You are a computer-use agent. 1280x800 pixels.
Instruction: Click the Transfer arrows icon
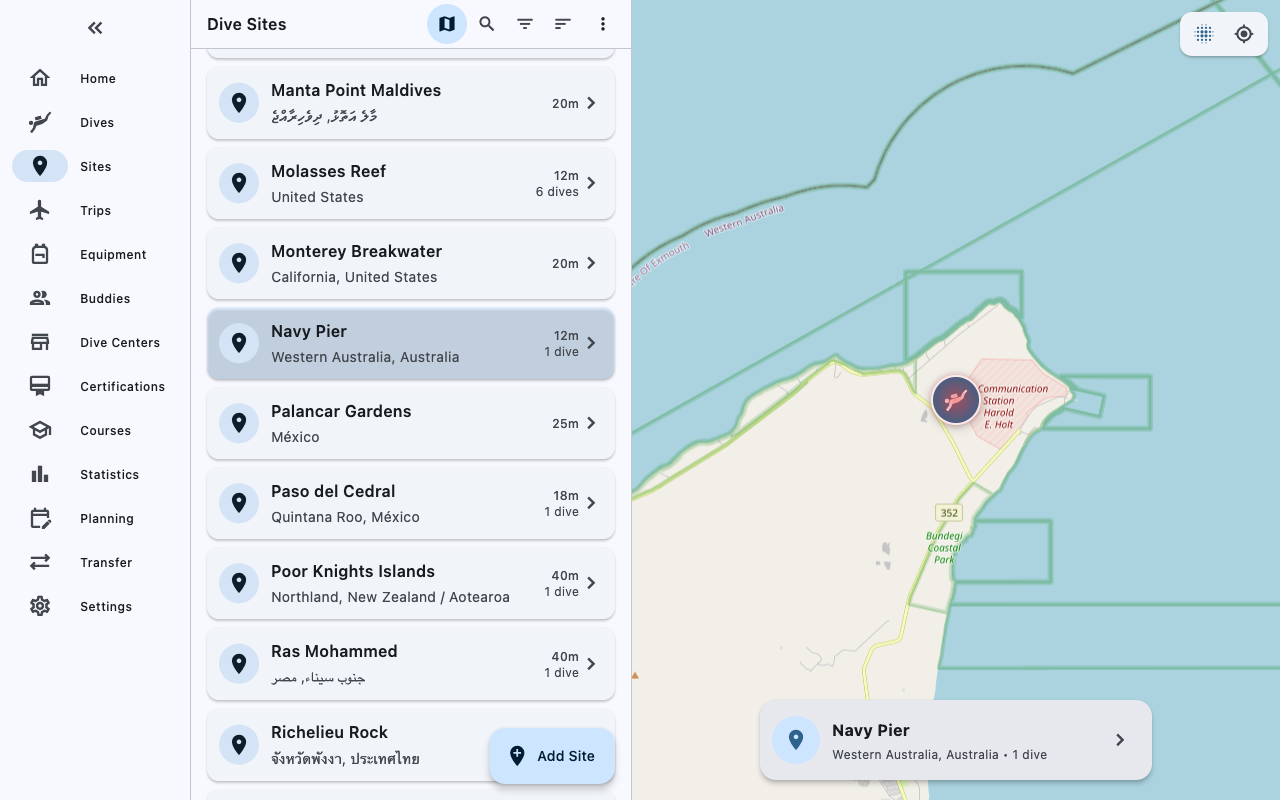point(40,562)
